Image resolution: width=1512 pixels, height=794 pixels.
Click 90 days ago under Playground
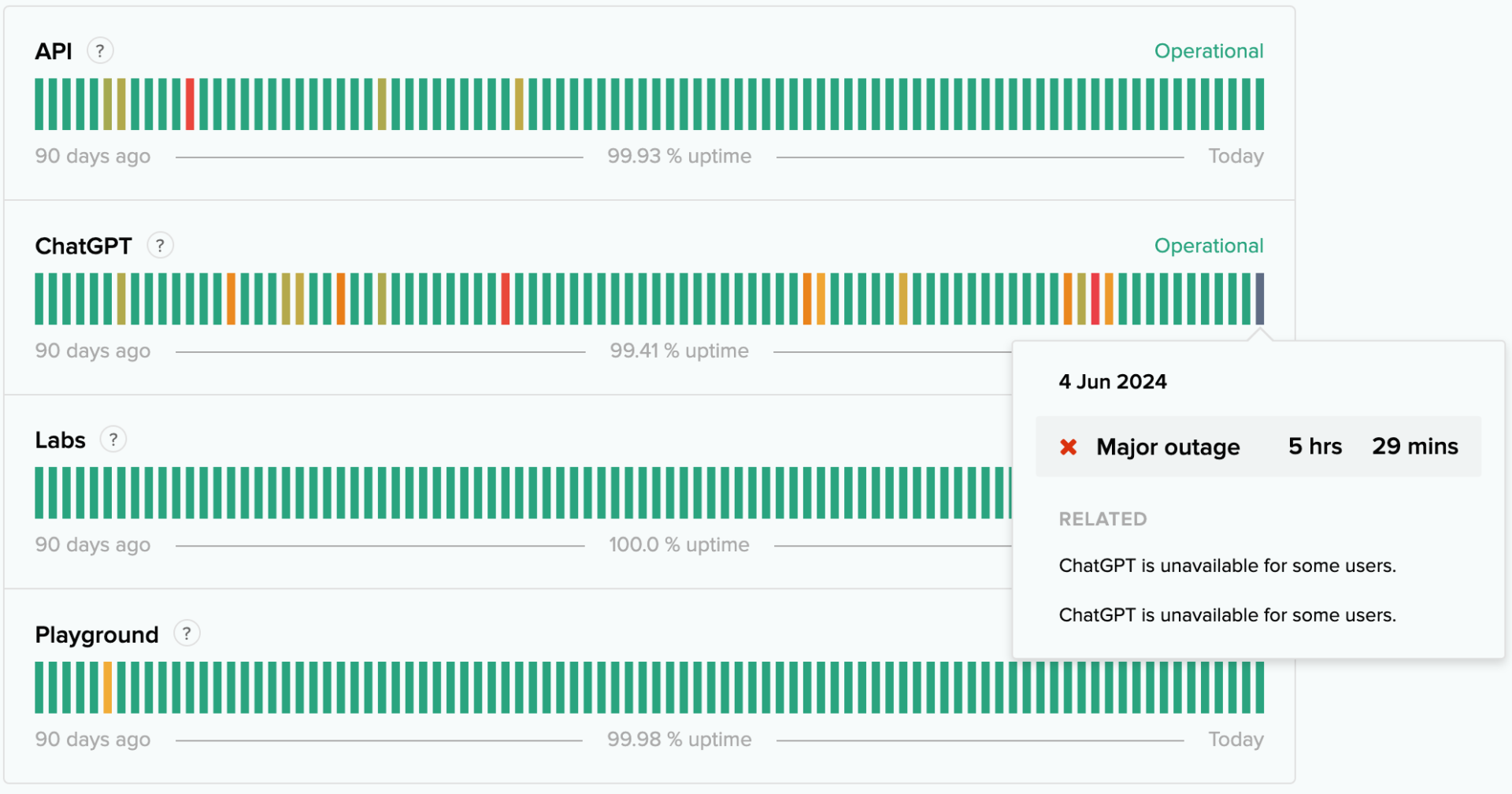[x=93, y=739]
